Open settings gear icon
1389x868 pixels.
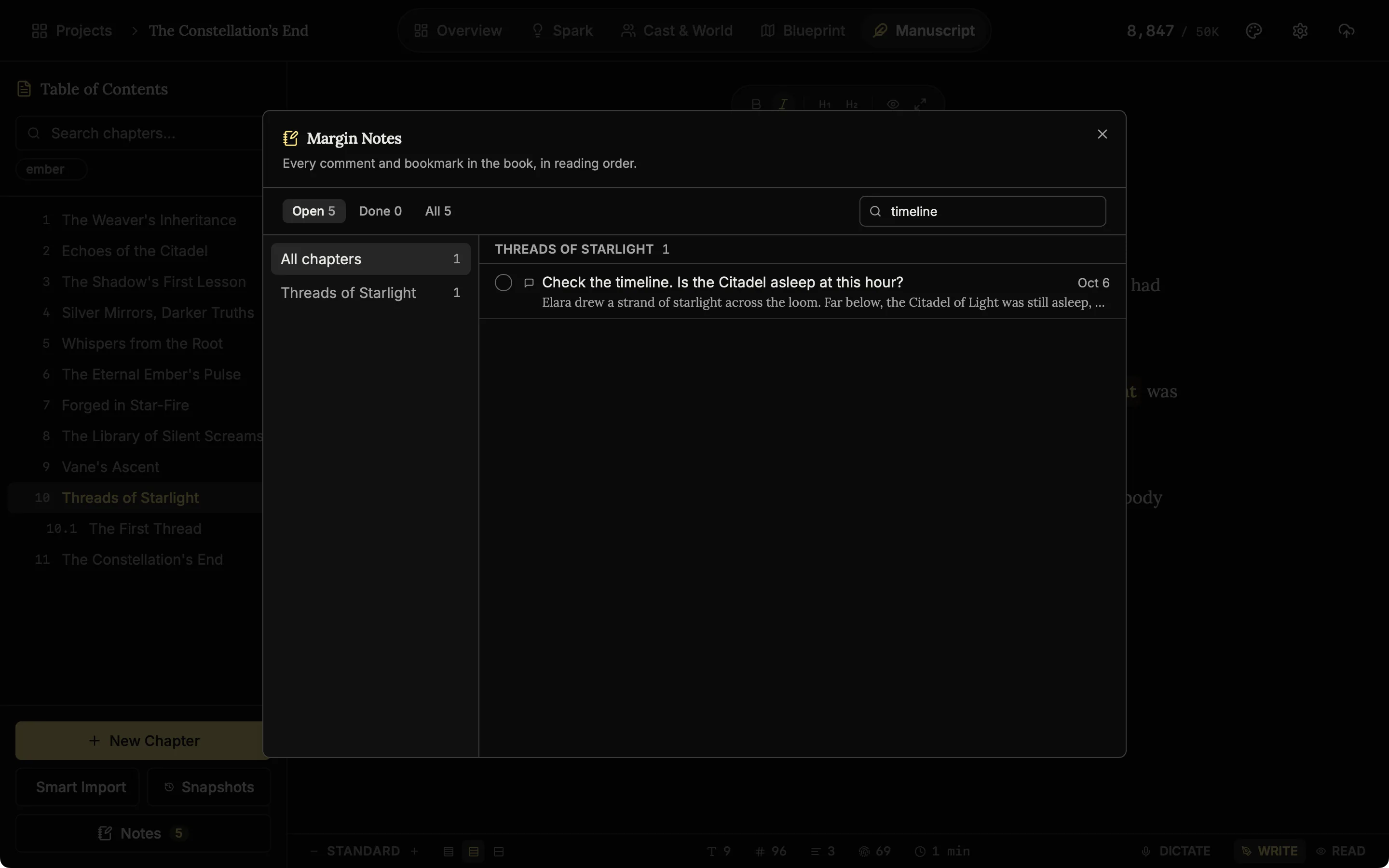(1300, 30)
